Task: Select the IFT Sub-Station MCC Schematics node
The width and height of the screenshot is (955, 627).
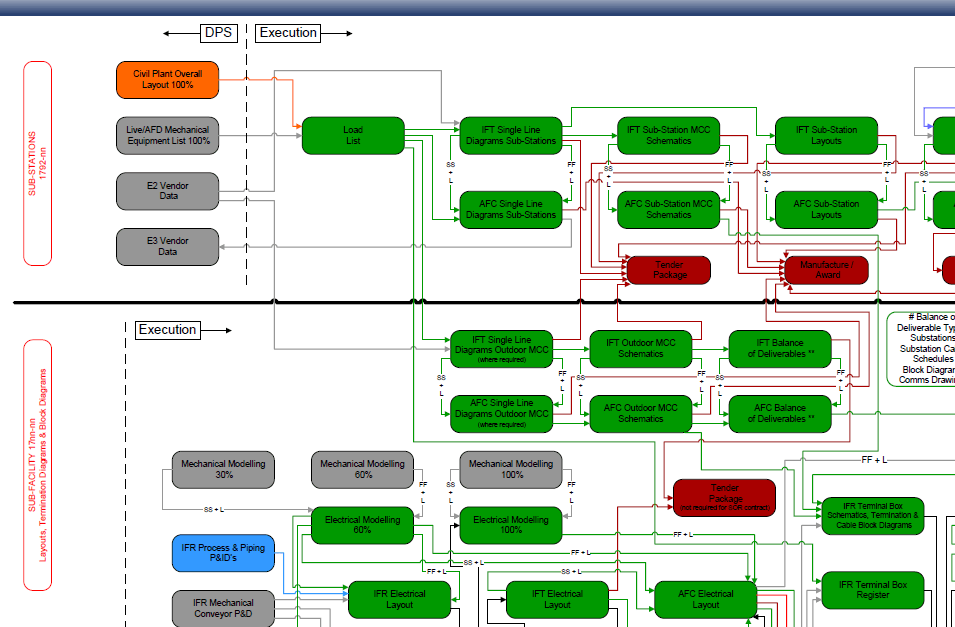Action: click(x=668, y=136)
